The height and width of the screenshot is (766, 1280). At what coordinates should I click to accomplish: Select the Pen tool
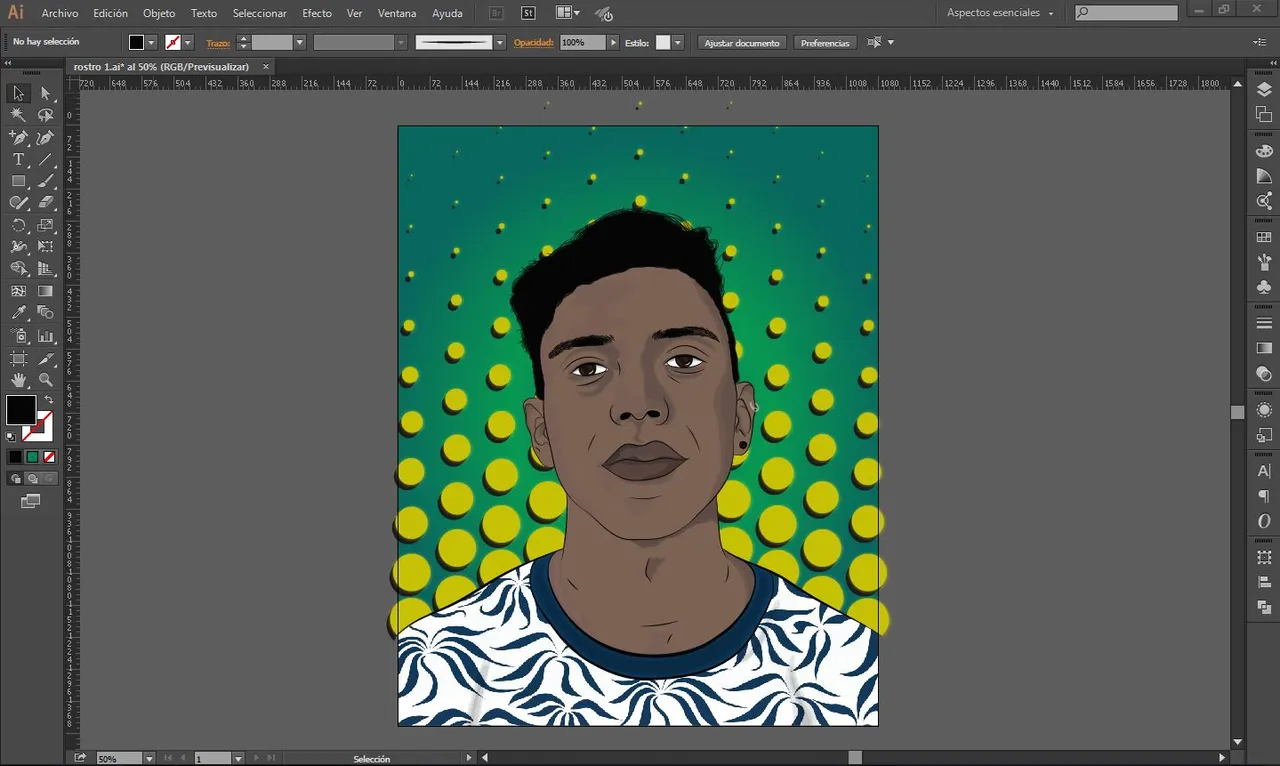tap(18, 138)
